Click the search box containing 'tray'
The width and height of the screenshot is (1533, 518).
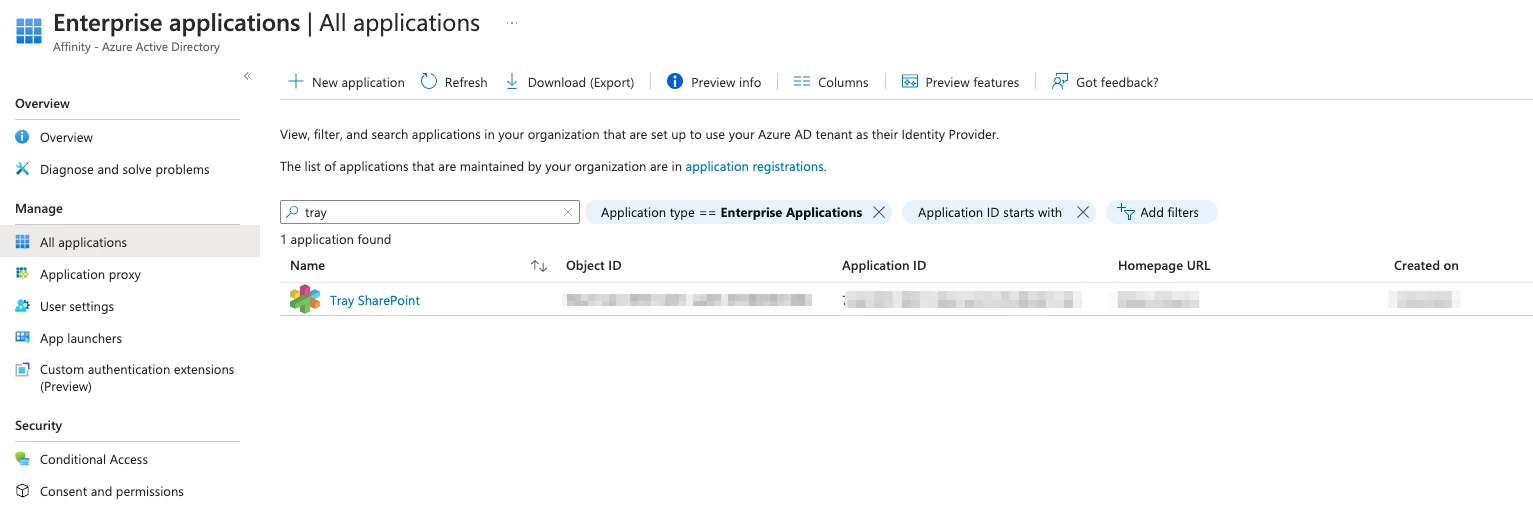[x=430, y=212]
